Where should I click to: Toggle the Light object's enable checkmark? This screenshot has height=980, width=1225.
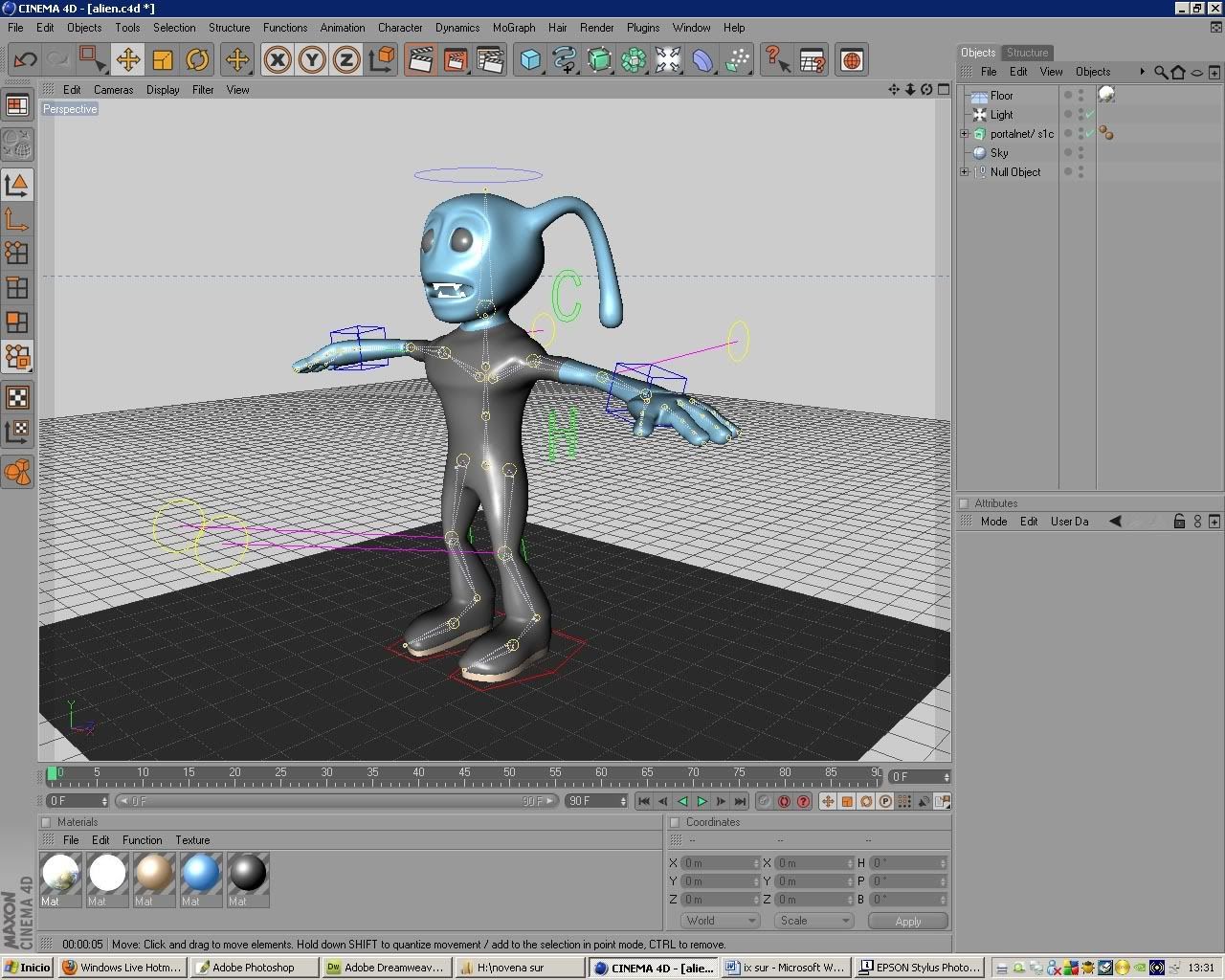tap(1090, 115)
